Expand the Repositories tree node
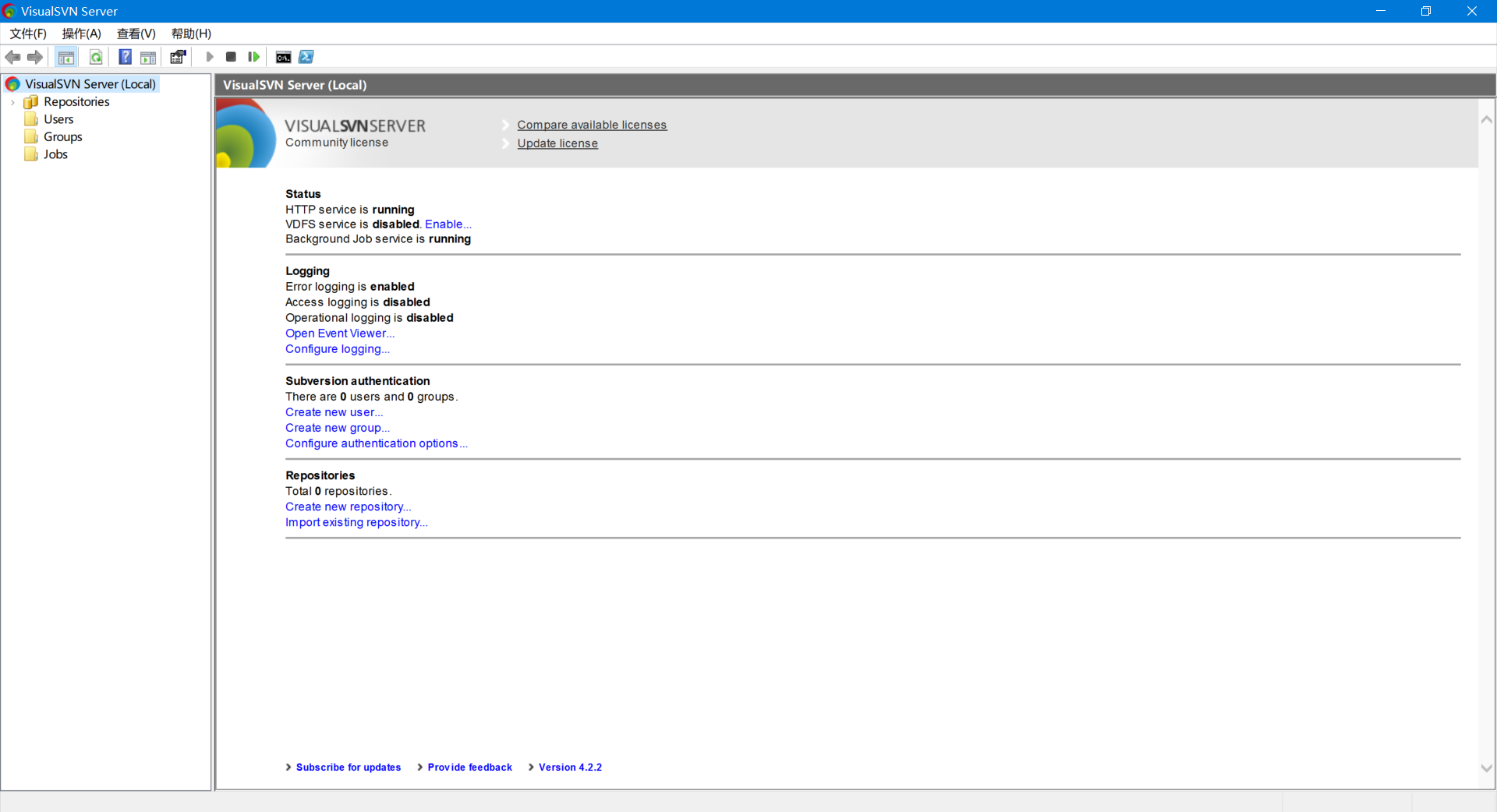 coord(12,102)
